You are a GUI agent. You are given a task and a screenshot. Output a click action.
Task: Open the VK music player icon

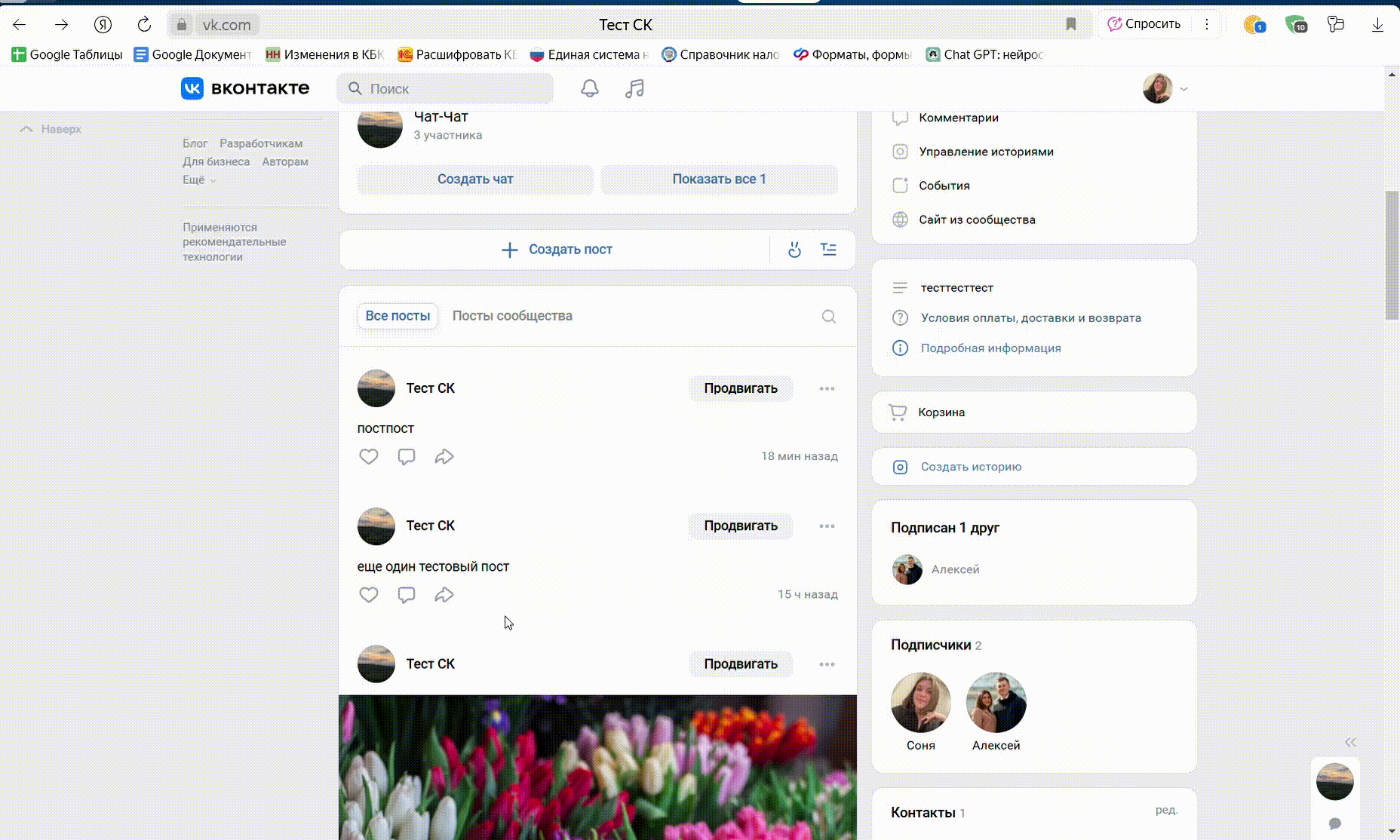634,89
